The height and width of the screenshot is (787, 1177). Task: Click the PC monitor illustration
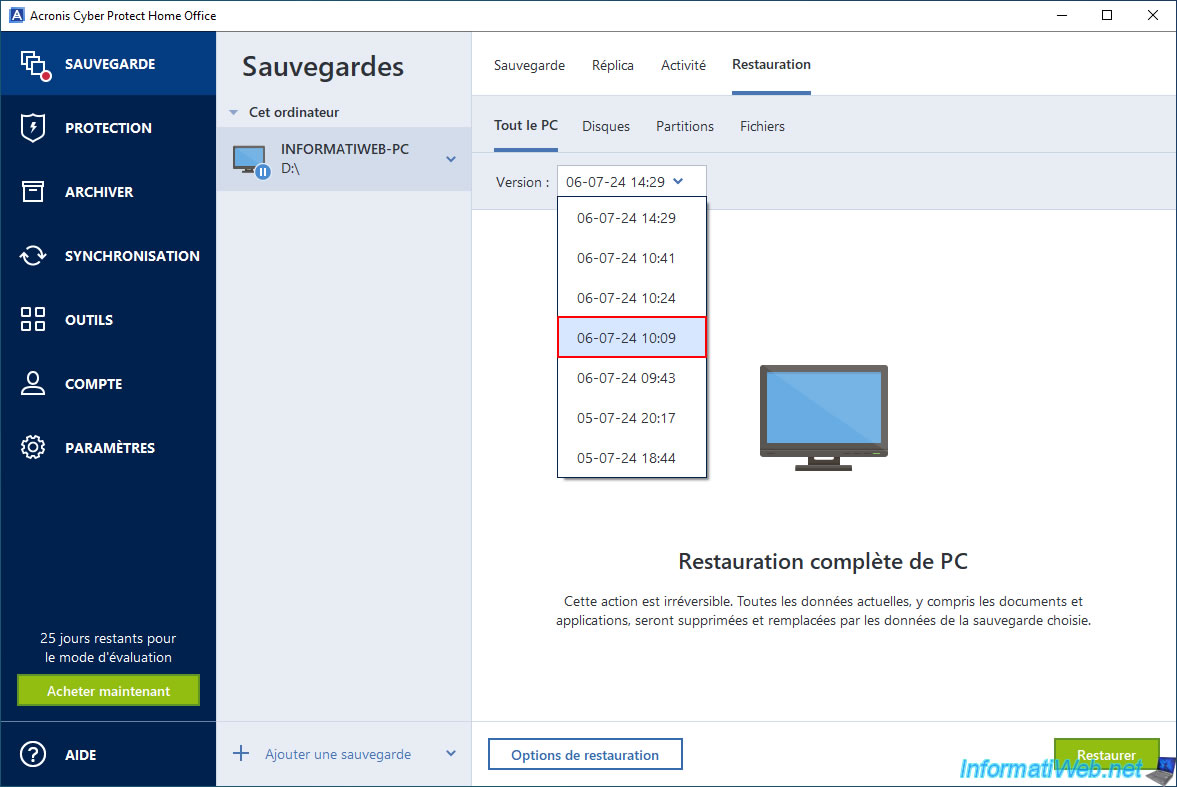point(823,418)
